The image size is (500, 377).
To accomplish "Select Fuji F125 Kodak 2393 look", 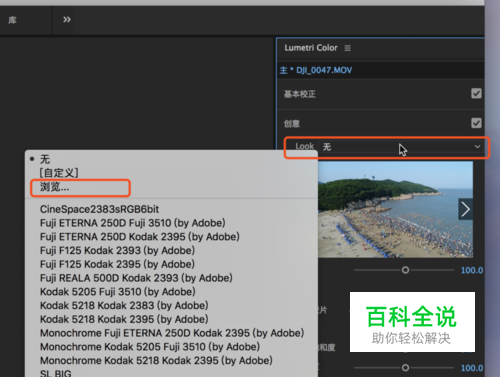I will pos(117,250).
